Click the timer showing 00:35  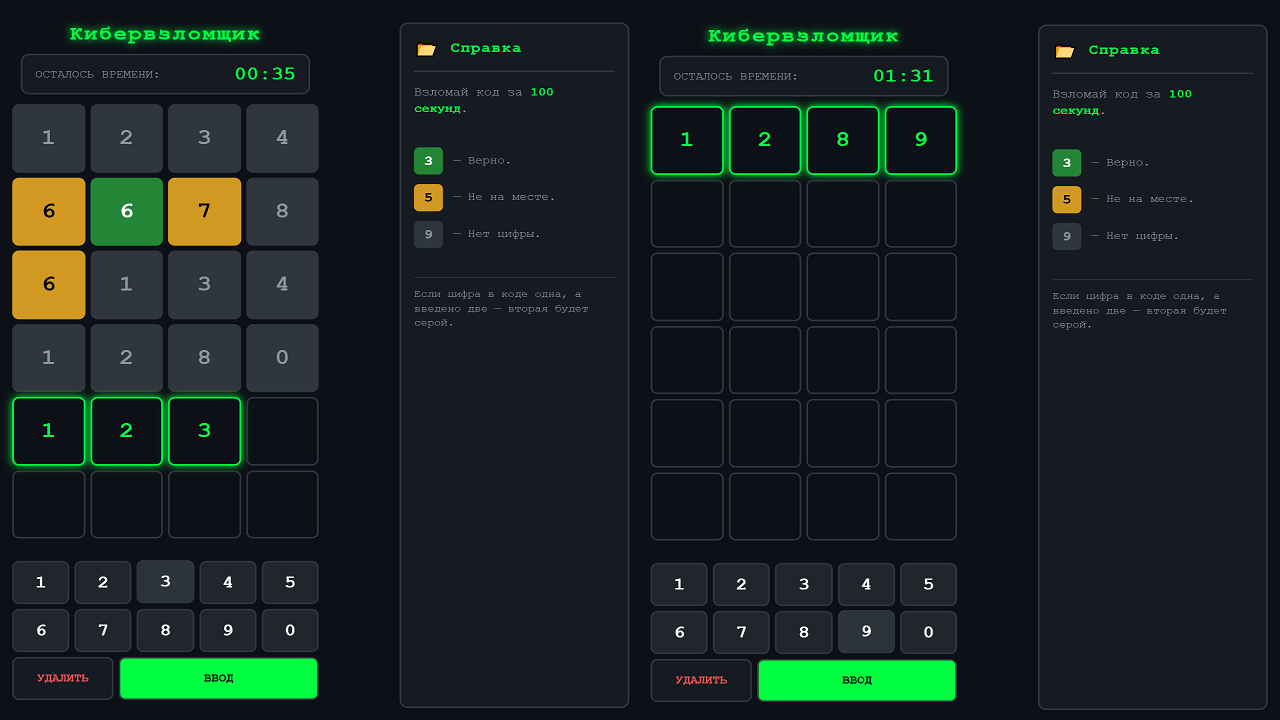click(266, 73)
